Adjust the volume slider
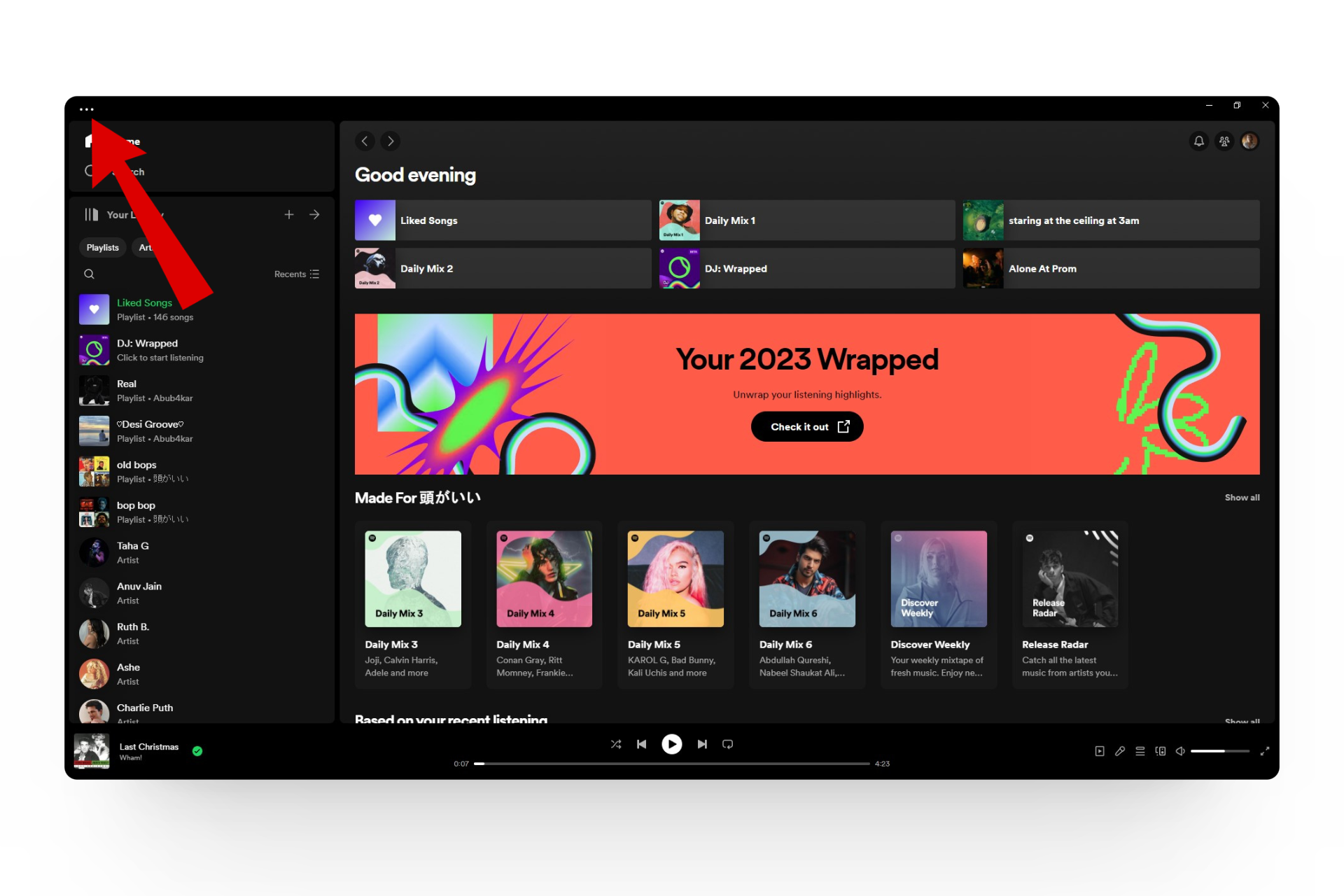 tap(1219, 751)
